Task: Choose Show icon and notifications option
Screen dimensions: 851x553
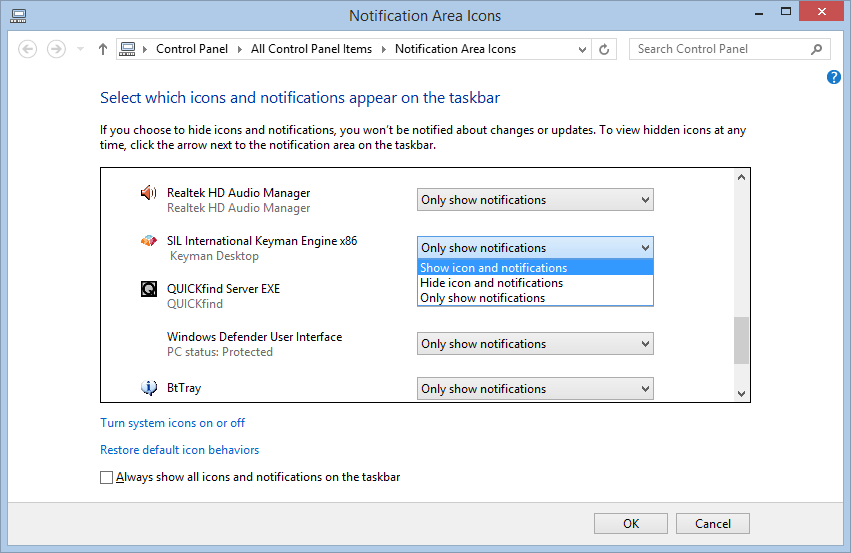Action: 535,268
